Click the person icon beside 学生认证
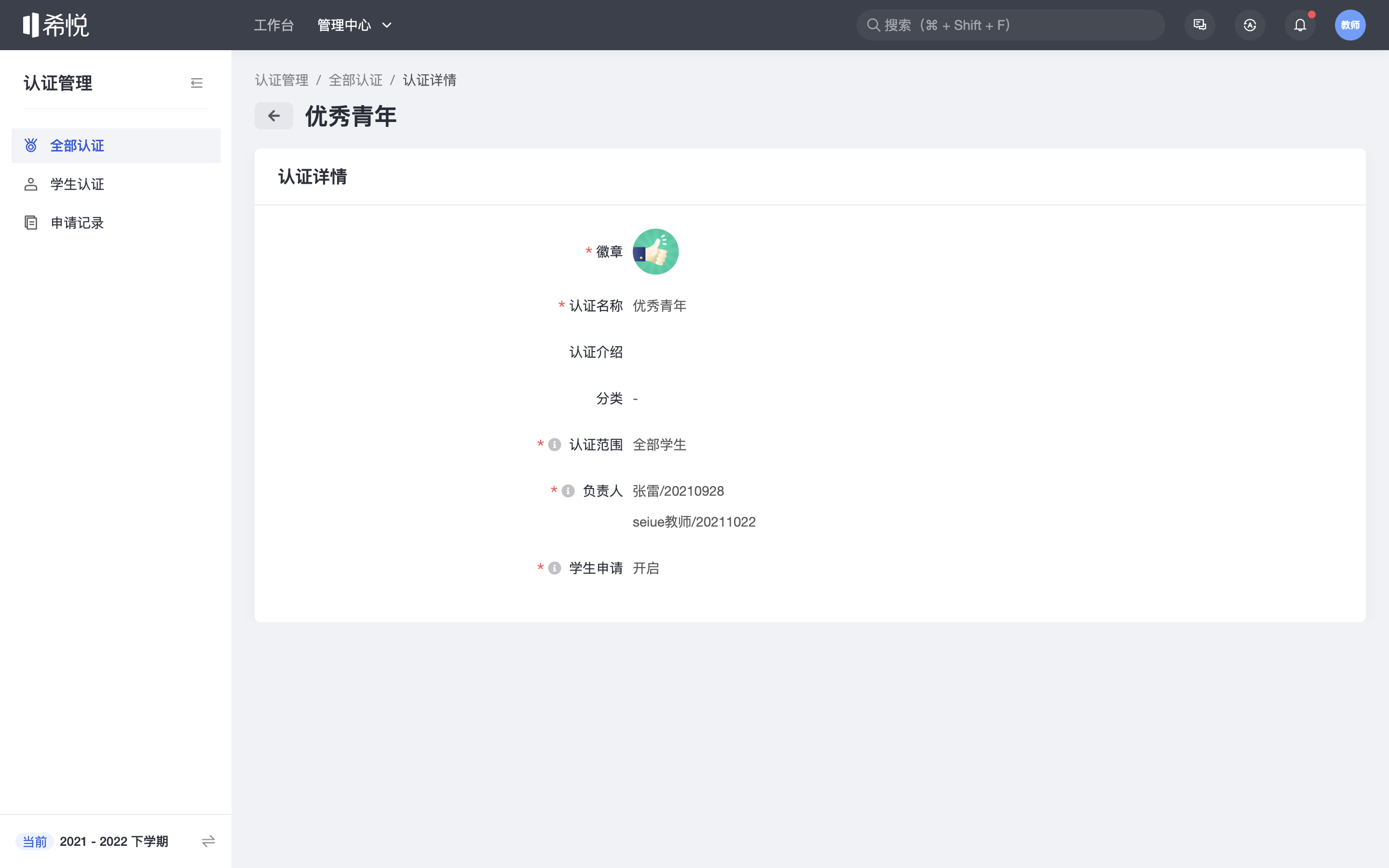The height and width of the screenshot is (868, 1389). (x=31, y=184)
